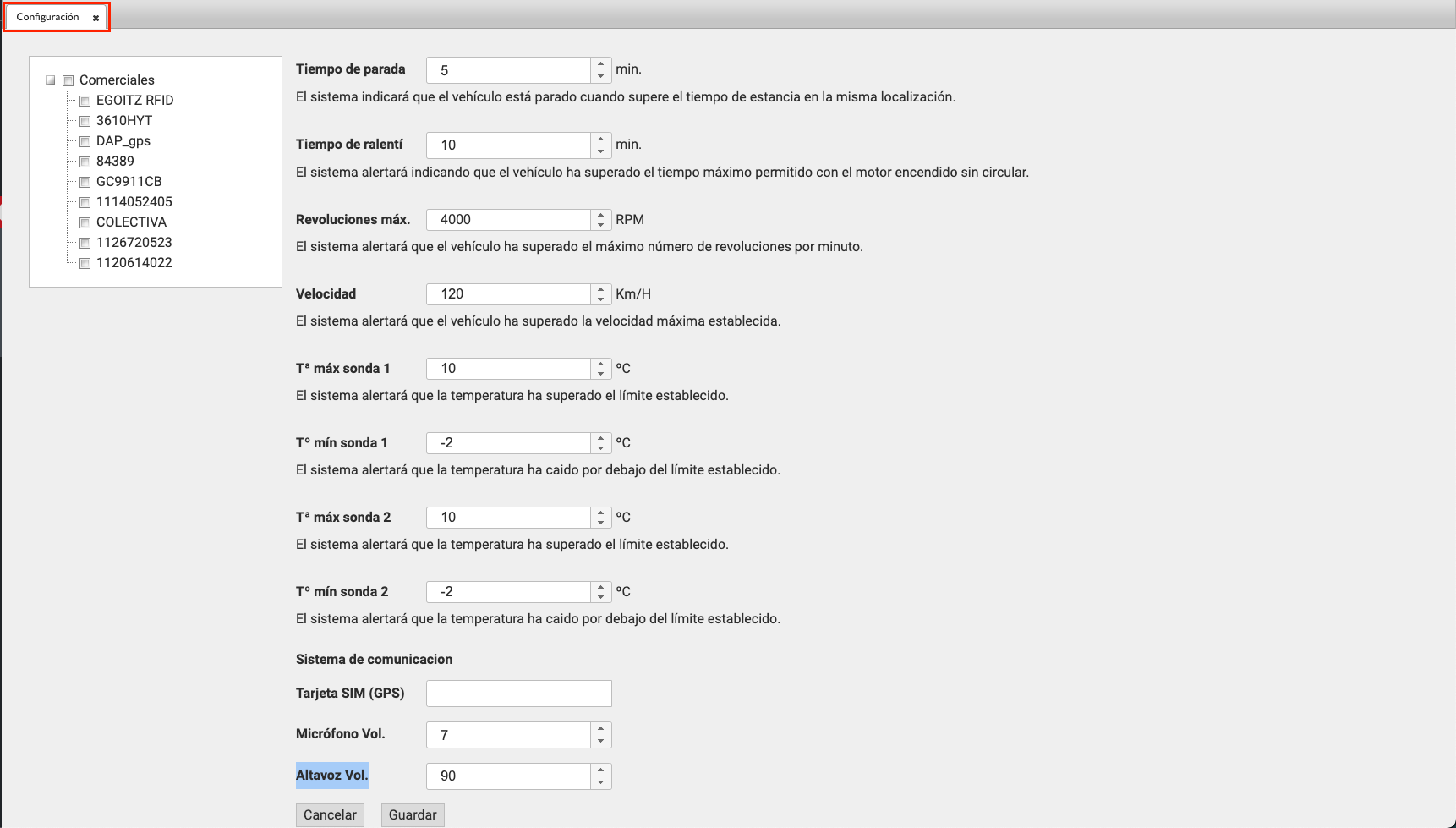Tick the DAP_gps vehicle checkbox
The height and width of the screenshot is (828, 1456).
pyautogui.click(x=85, y=141)
